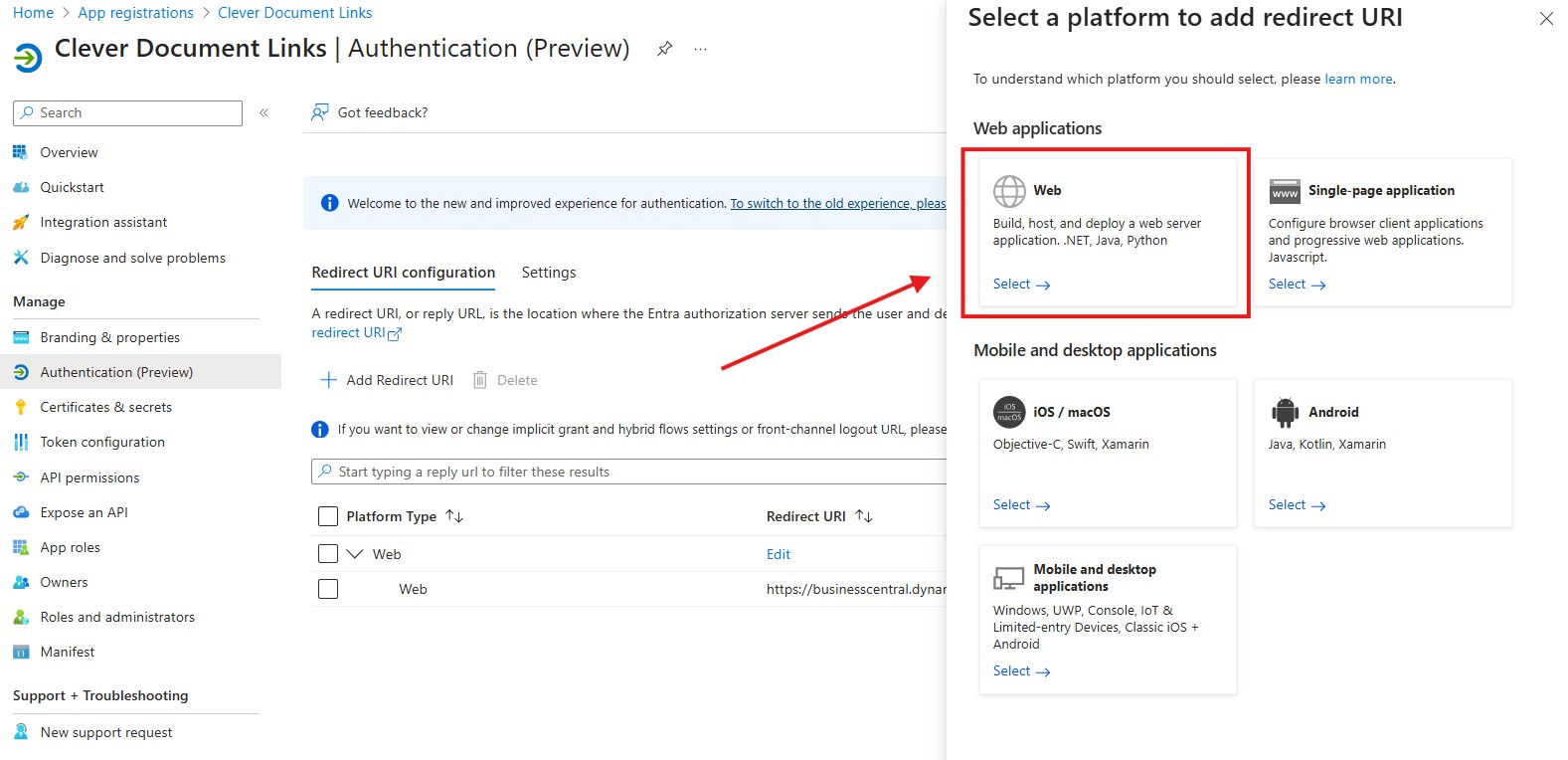This screenshot has width=1568, height=760.
Task: Click the https://businesscentral.dynar redirect URI text
Action: (856, 589)
